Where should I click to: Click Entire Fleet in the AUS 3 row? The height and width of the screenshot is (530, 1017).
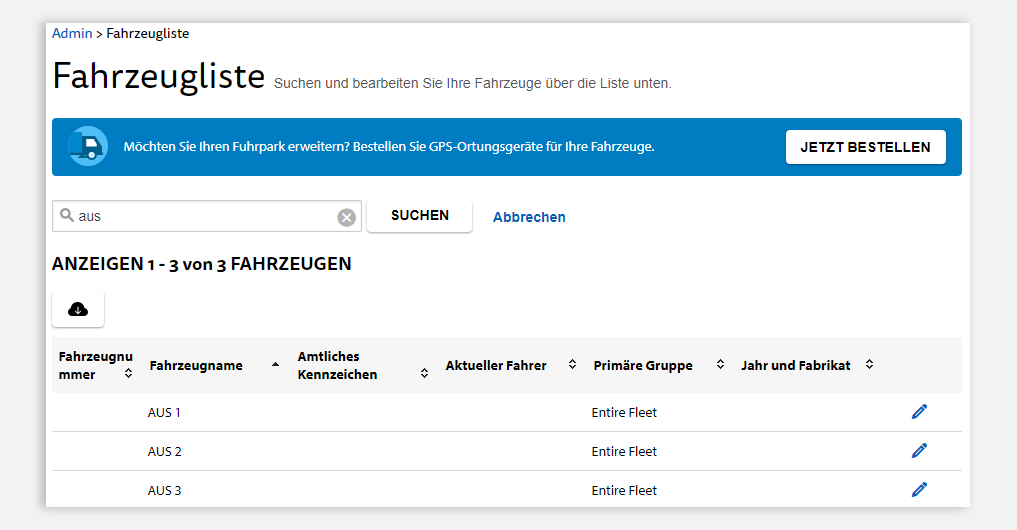pos(624,490)
